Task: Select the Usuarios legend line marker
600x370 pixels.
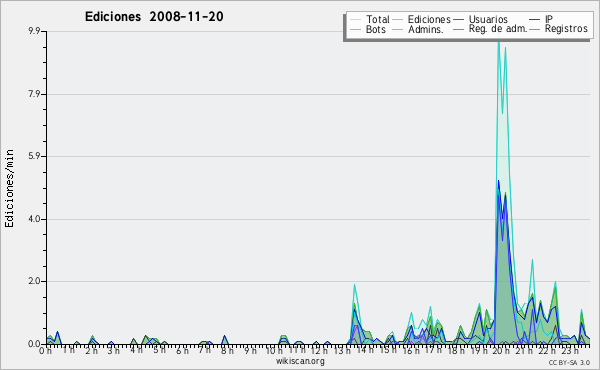Action: point(458,19)
